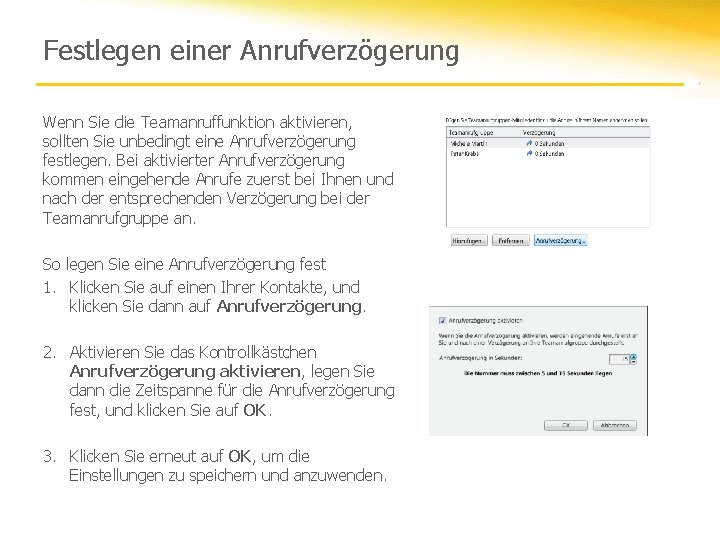Image resolution: width=720 pixels, height=540 pixels.
Task: Decrease delay seconds with the down stepper arrow
Action: [x=634, y=362]
